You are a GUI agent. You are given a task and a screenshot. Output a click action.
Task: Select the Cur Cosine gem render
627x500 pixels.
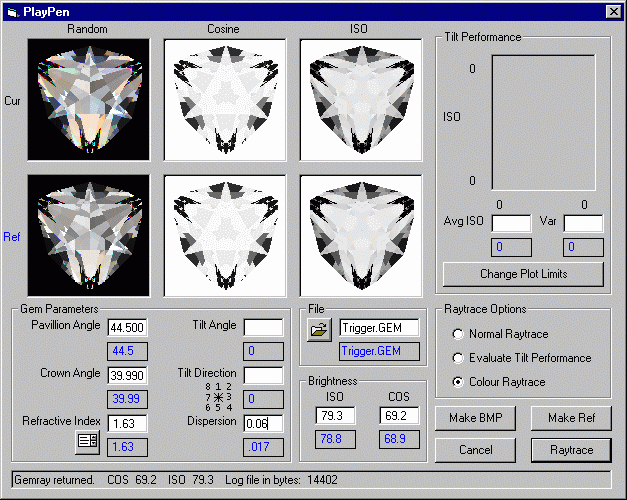point(225,100)
